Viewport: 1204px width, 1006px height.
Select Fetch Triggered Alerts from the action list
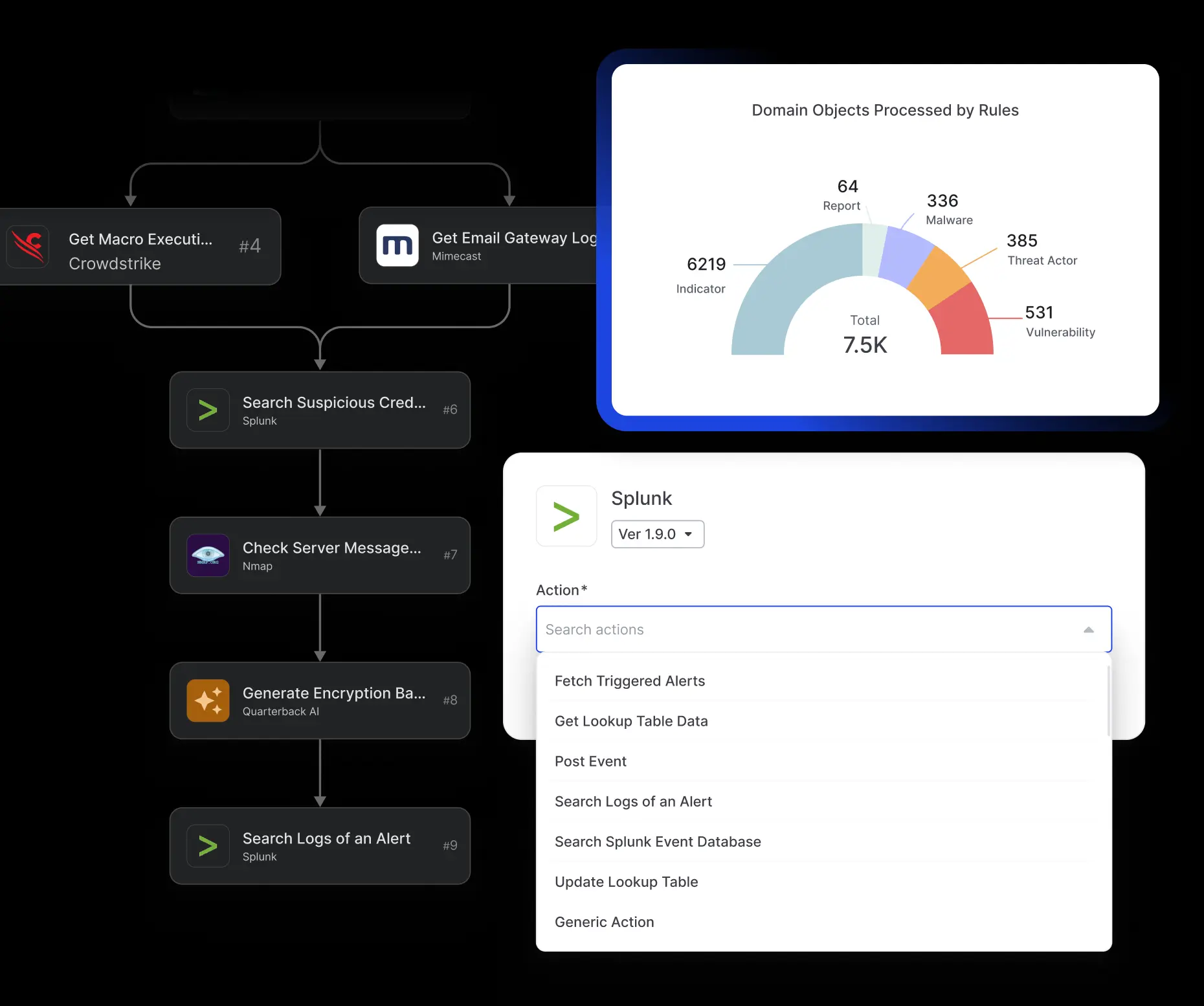click(x=629, y=680)
